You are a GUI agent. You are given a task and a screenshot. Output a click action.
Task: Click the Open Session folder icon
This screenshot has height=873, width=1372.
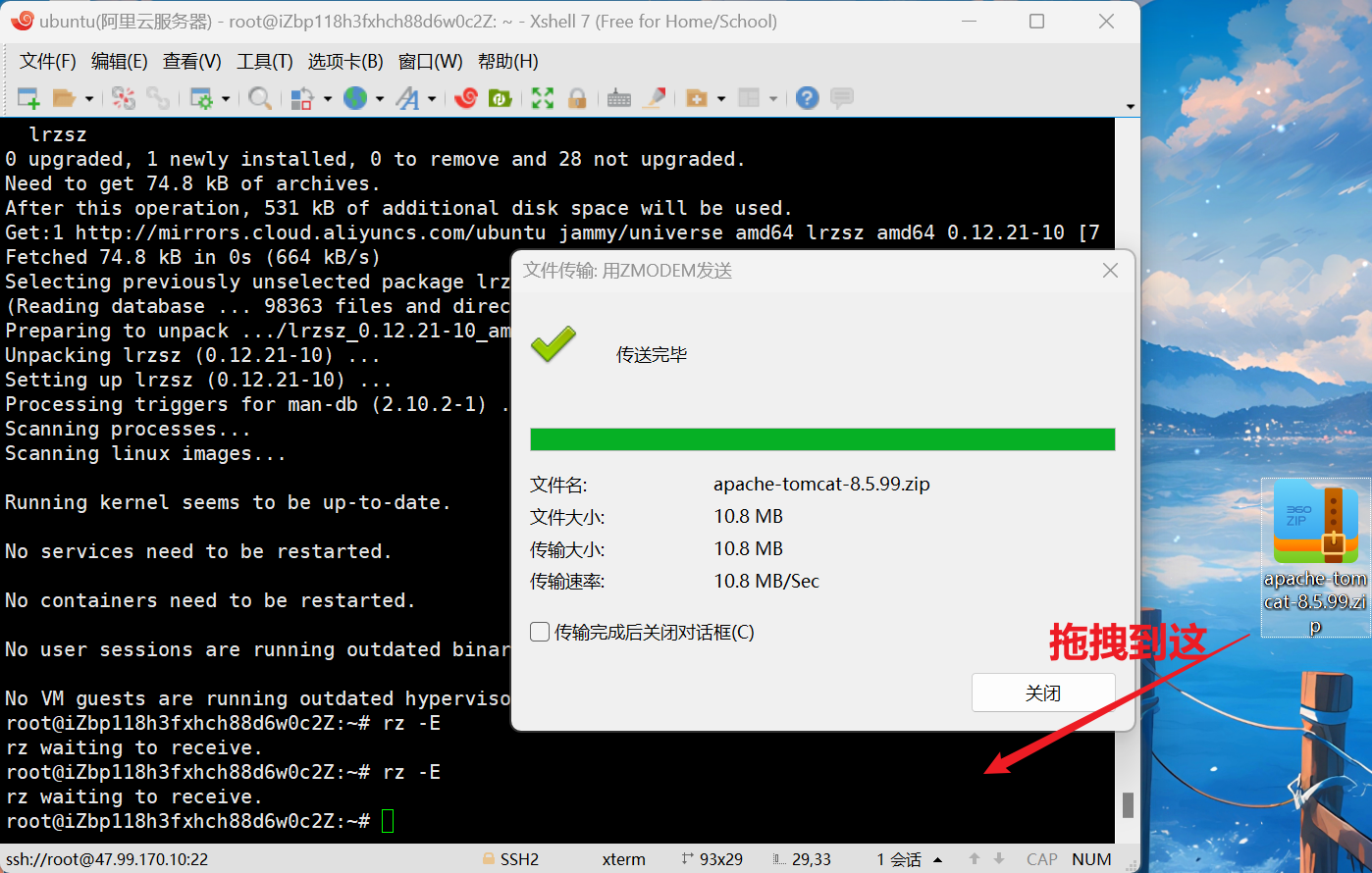pyautogui.click(x=64, y=97)
